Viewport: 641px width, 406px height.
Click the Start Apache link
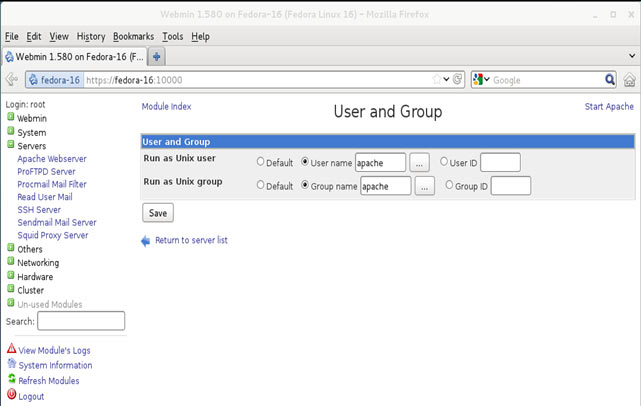(x=609, y=106)
